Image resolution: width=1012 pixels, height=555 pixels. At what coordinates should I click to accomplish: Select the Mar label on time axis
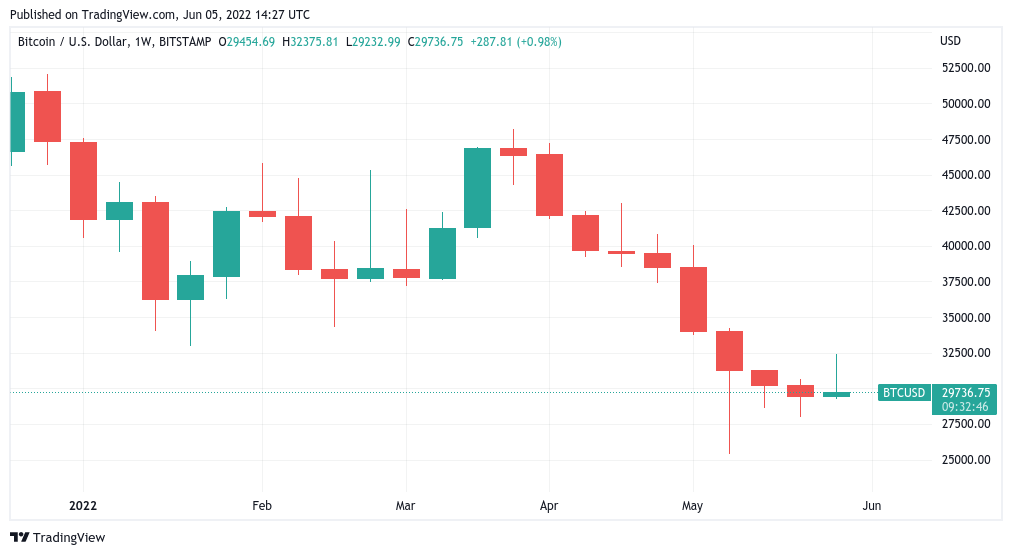[x=405, y=506]
